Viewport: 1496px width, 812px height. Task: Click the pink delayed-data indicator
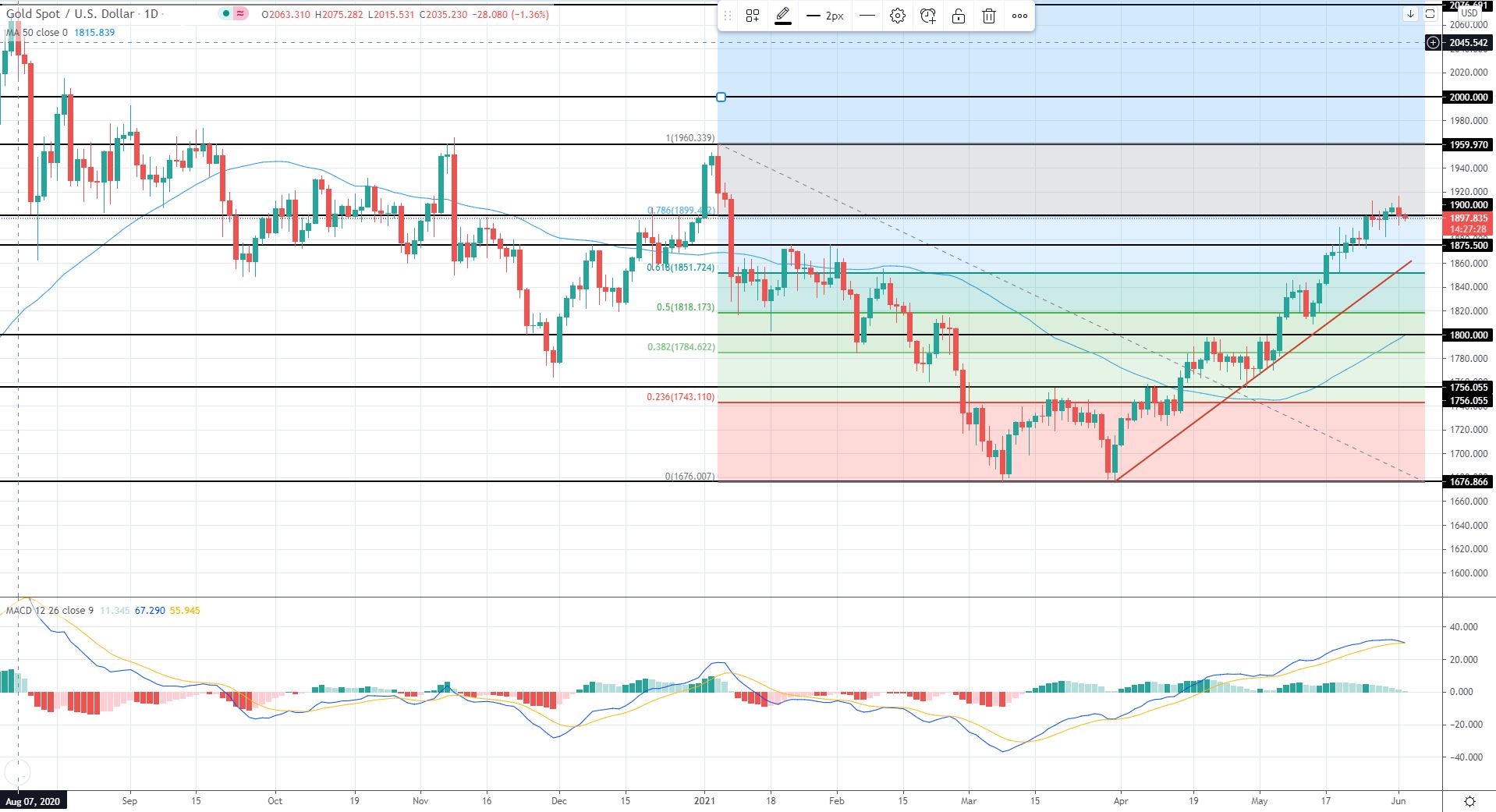click(x=240, y=14)
